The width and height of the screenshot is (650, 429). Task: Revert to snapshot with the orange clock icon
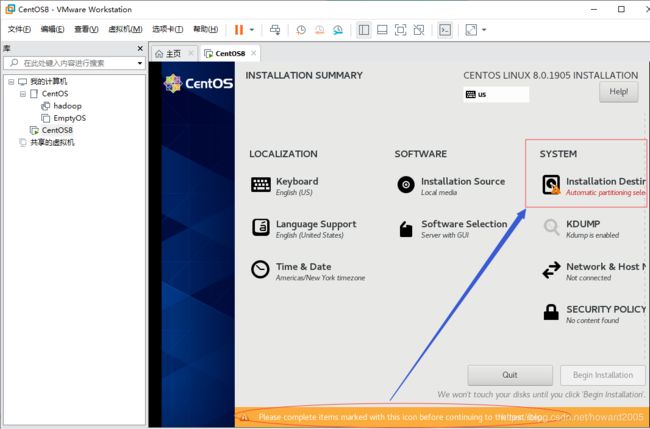(x=319, y=29)
